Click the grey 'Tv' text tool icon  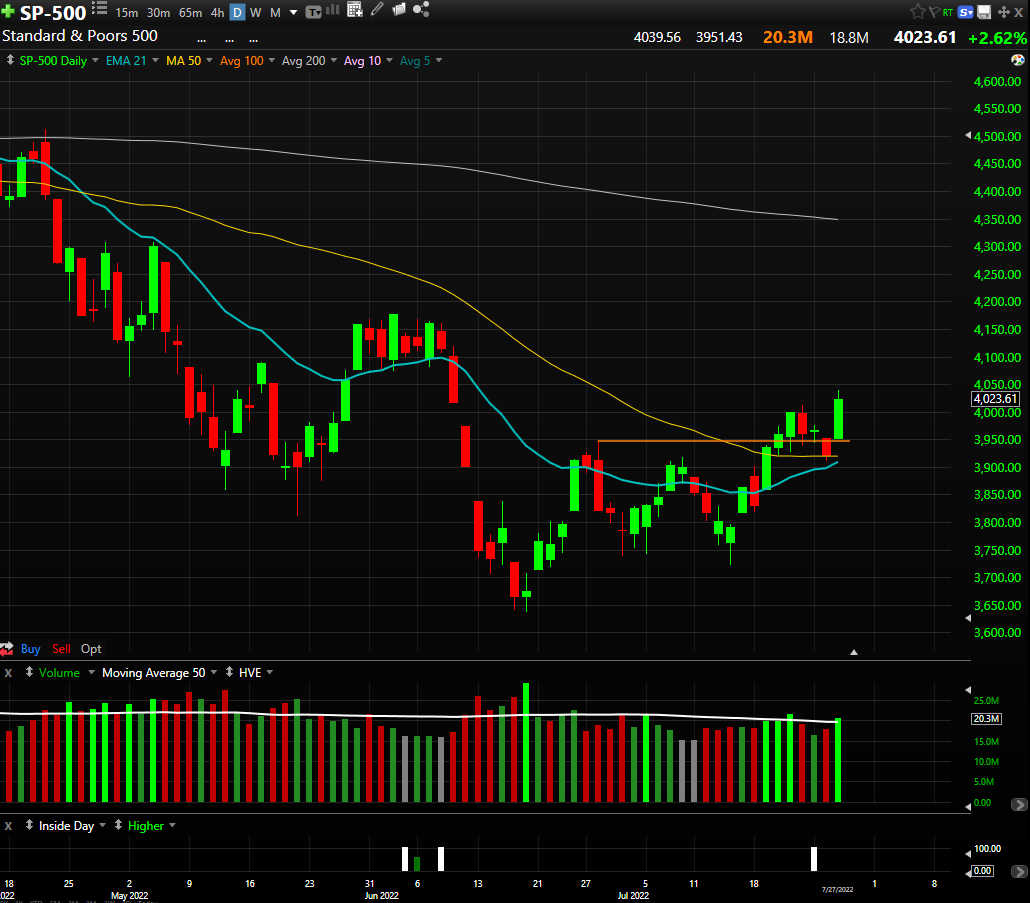coord(313,12)
